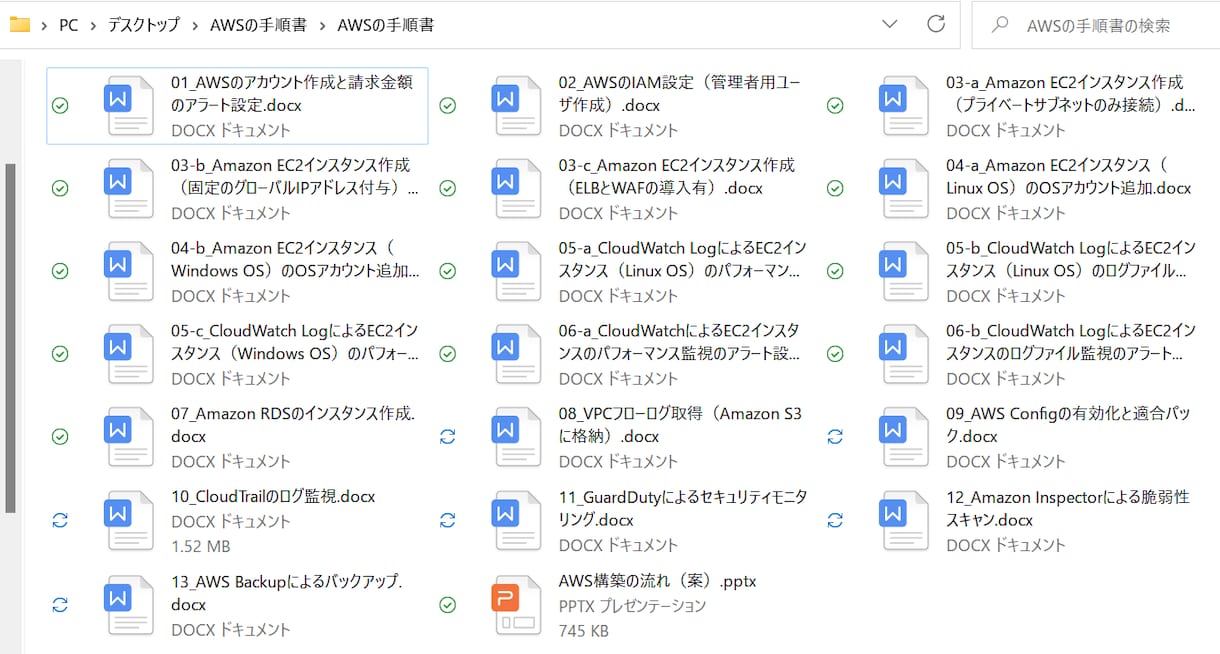
Task: Select the 05-c_CloudWatch Log docx icon
Action: point(129,354)
